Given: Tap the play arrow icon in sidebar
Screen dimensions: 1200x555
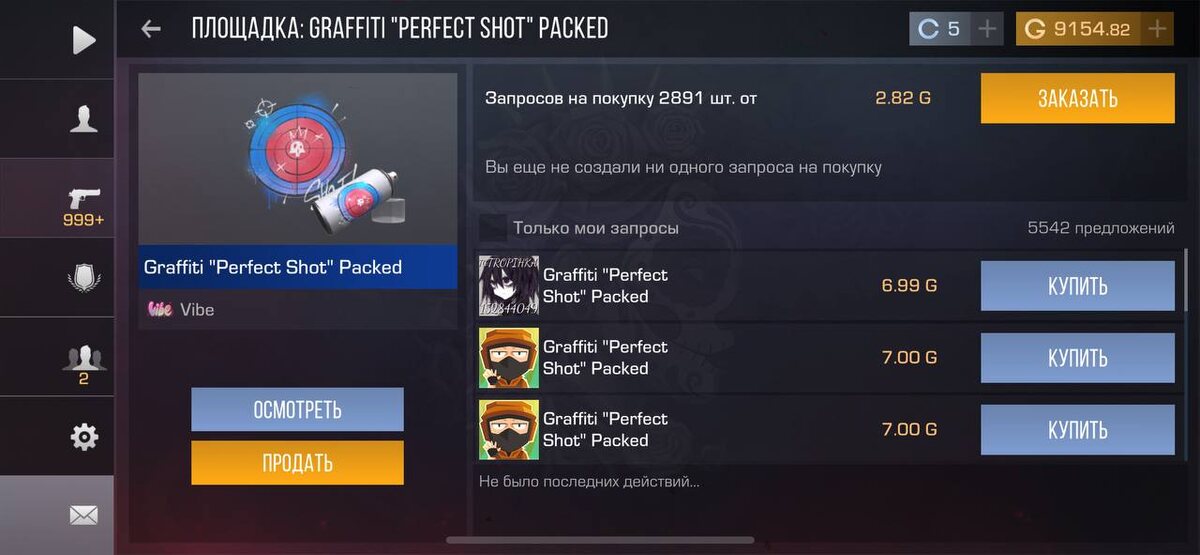Looking at the screenshot, I should pyautogui.click(x=84, y=40).
